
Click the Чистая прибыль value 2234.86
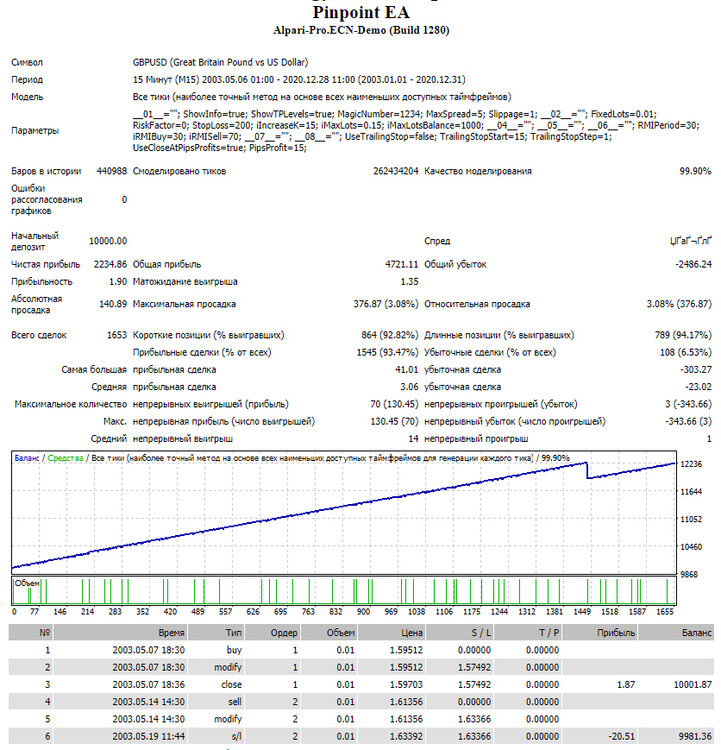[x=110, y=265]
